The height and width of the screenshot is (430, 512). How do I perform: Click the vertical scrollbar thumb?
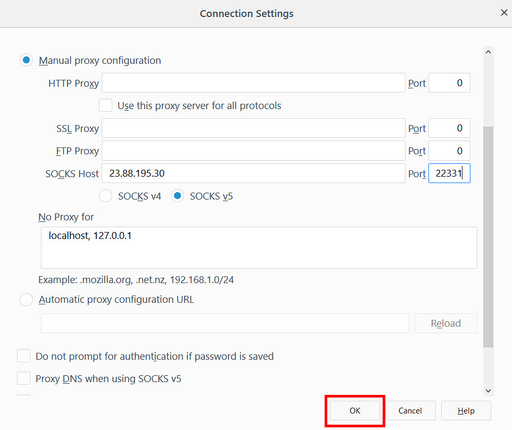pos(488,237)
